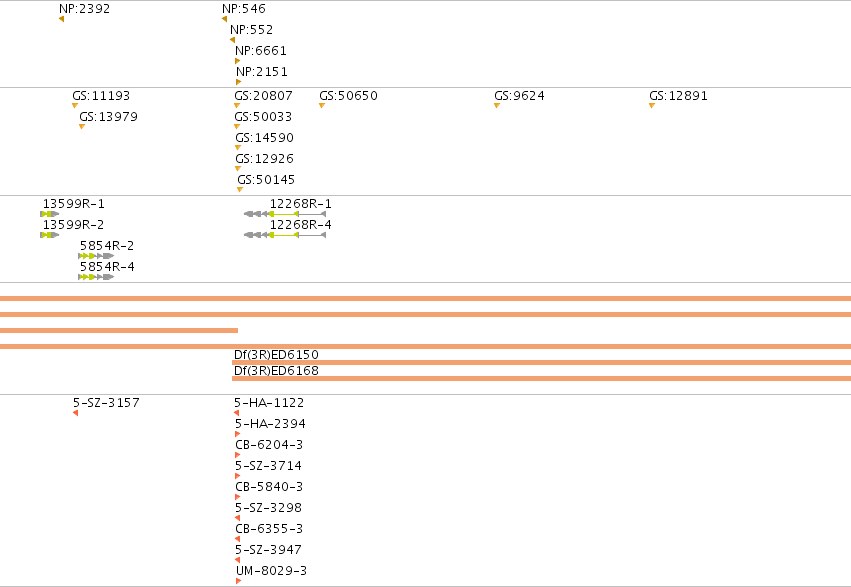Open the 5854R-4 label text

pos(107,267)
